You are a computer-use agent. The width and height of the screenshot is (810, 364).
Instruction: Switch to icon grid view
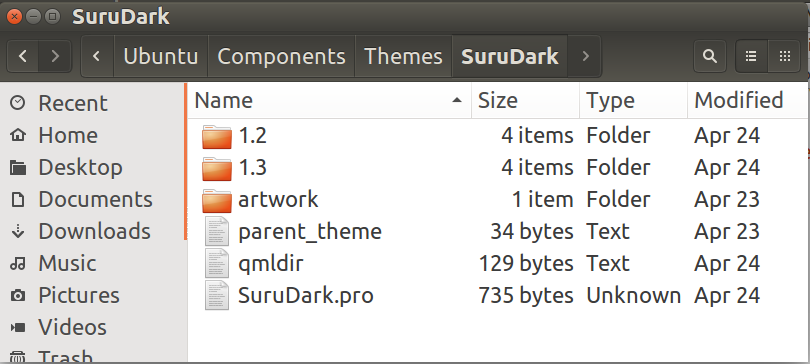coord(785,56)
